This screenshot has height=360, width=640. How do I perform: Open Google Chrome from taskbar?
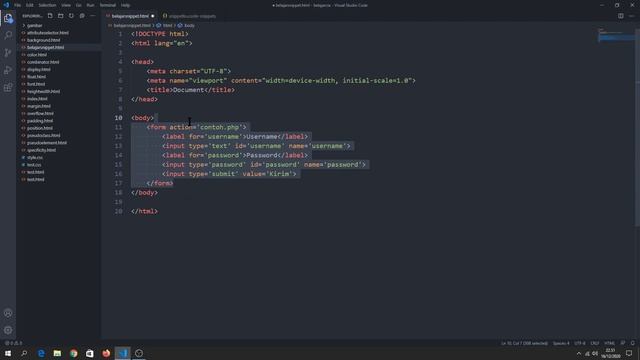[73, 353]
